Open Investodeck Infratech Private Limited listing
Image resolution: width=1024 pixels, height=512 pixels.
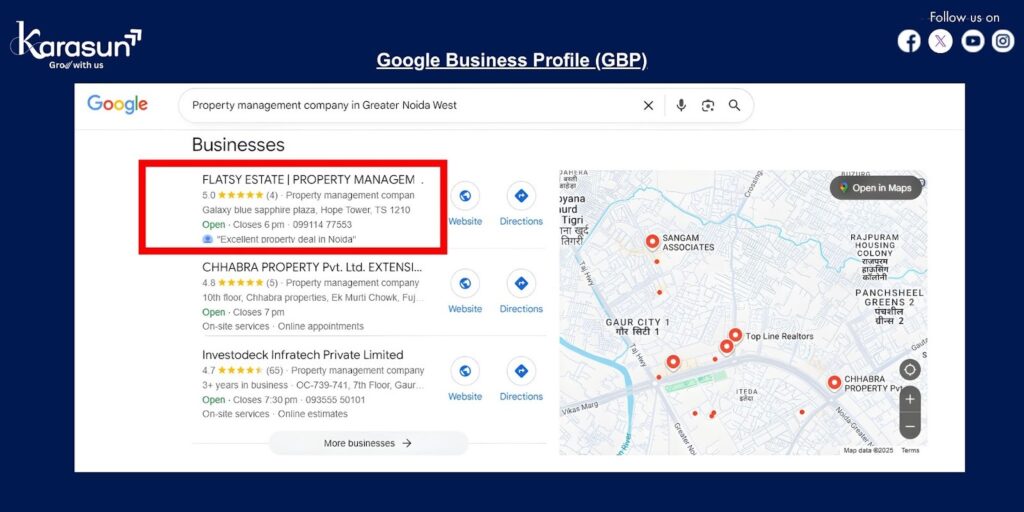(303, 355)
